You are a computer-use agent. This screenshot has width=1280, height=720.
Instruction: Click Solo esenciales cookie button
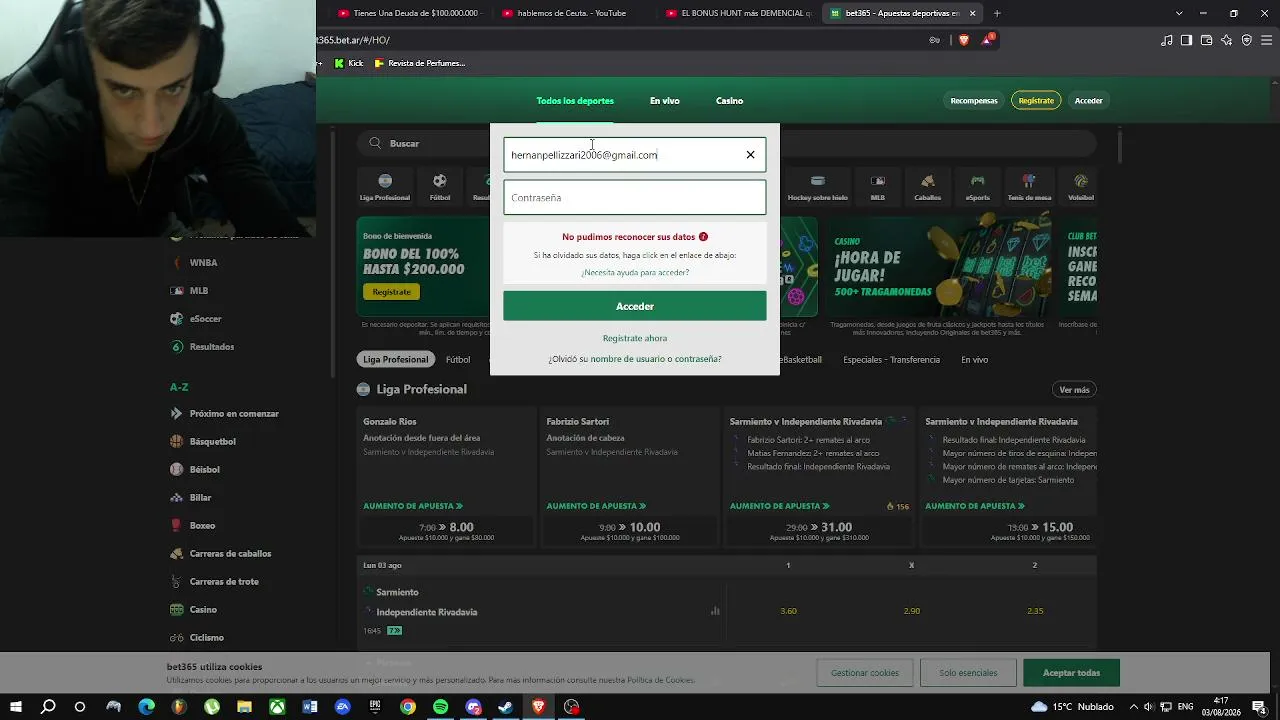pyautogui.click(x=968, y=673)
